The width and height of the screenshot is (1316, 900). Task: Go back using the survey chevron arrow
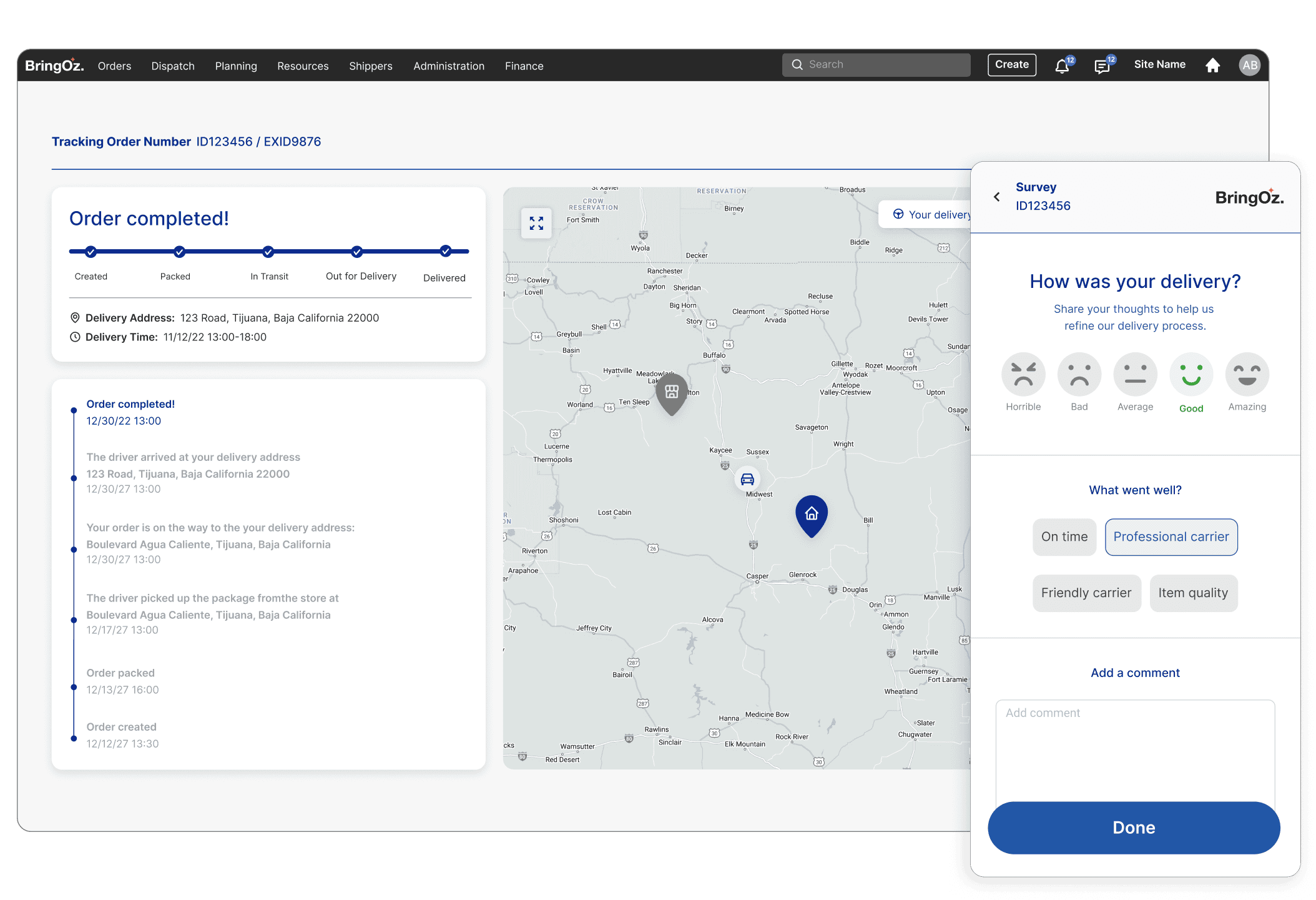(997, 197)
